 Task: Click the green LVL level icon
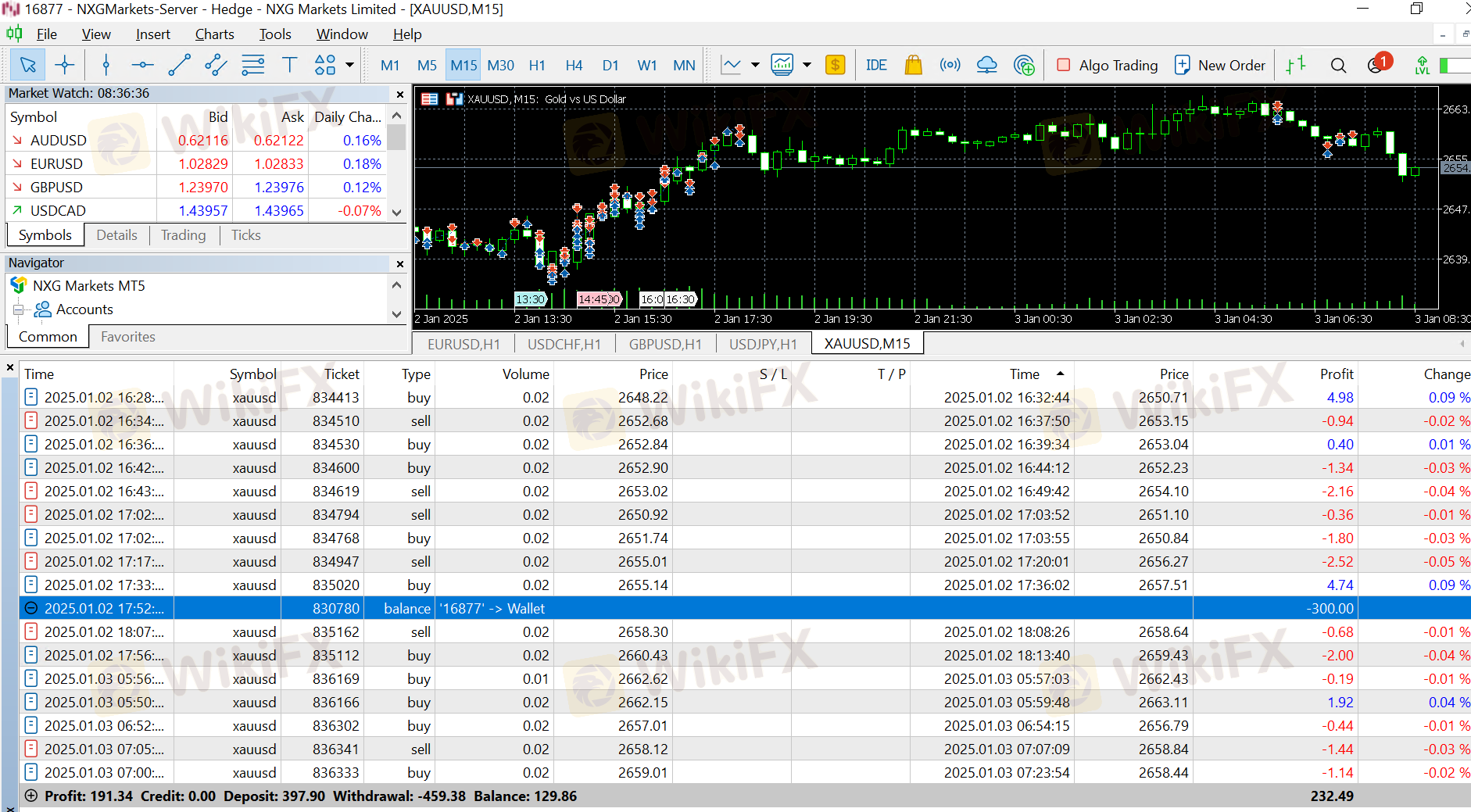point(1423,65)
